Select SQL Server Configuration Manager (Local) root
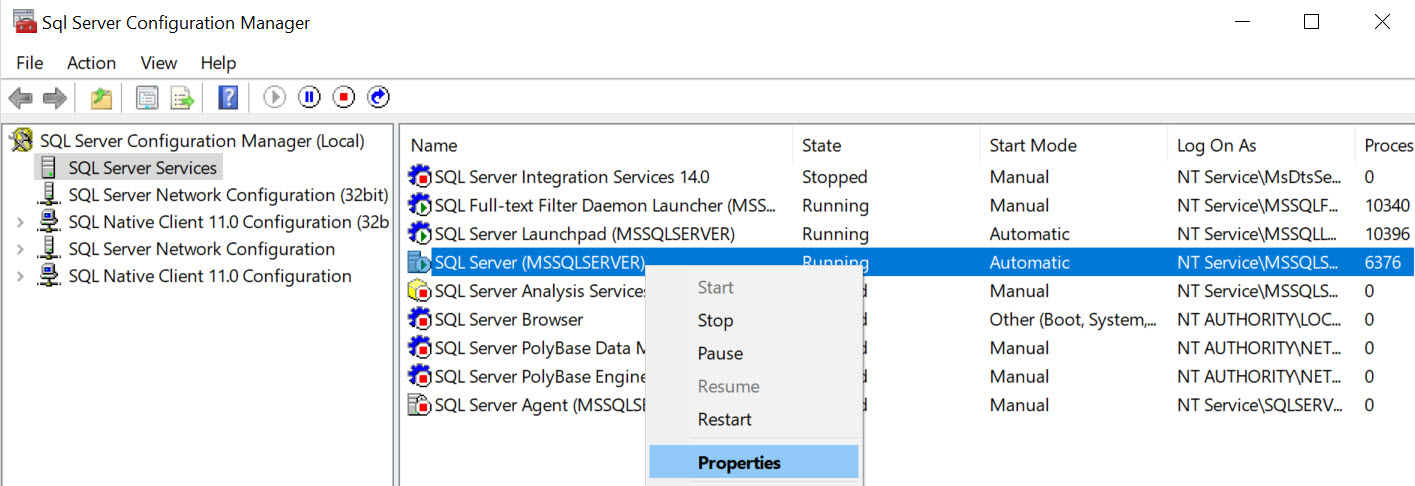1415x486 pixels. (202, 141)
